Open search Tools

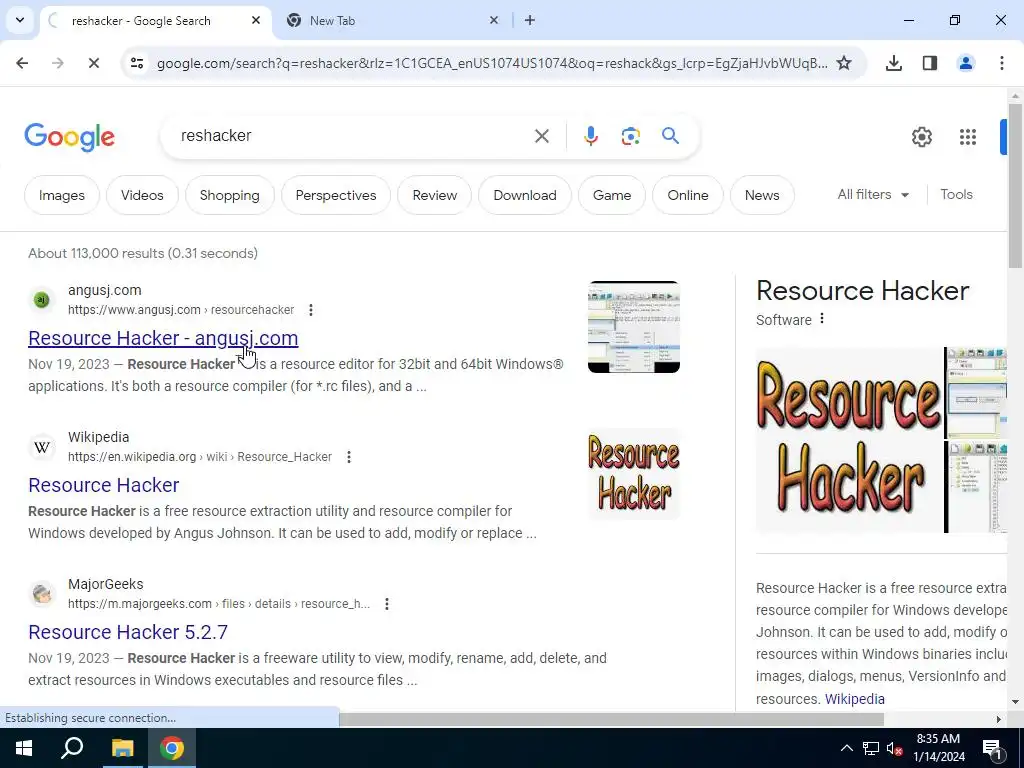click(x=956, y=195)
